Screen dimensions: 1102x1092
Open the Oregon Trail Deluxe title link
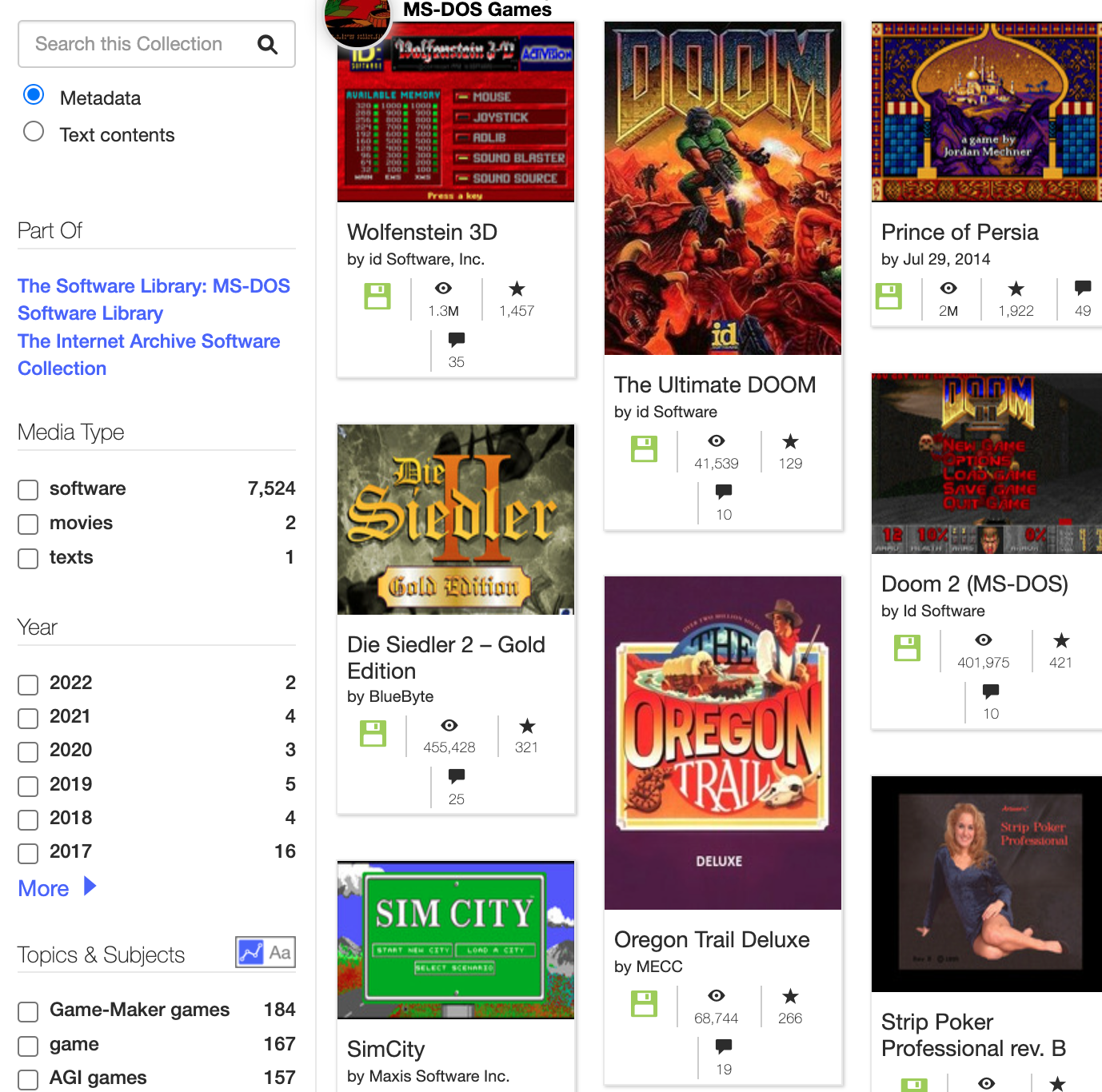tap(712, 939)
